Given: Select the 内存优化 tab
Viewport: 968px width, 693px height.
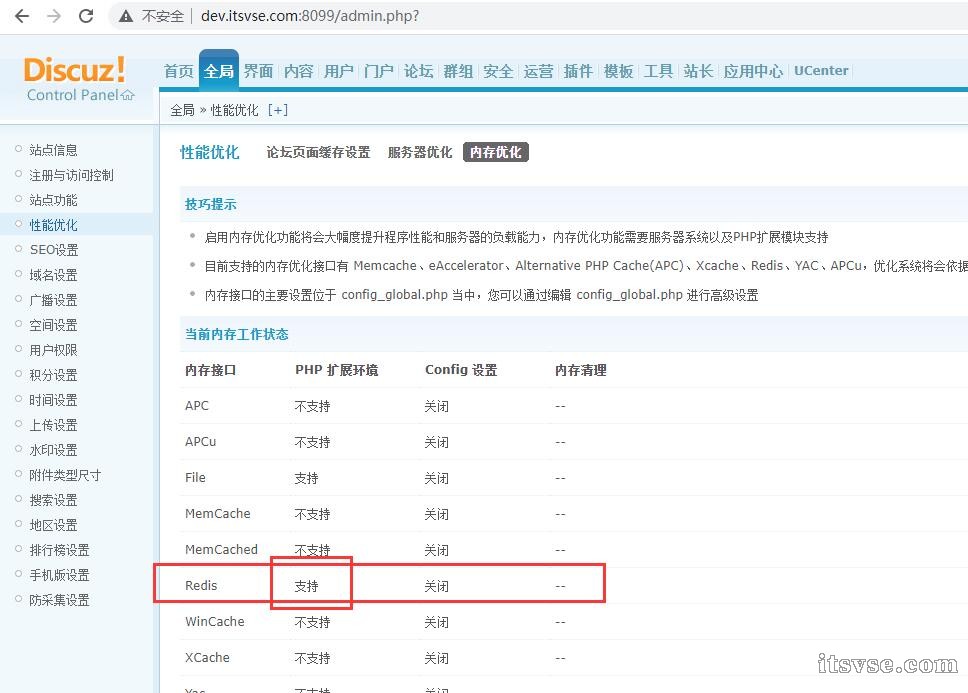Looking at the screenshot, I should point(496,152).
